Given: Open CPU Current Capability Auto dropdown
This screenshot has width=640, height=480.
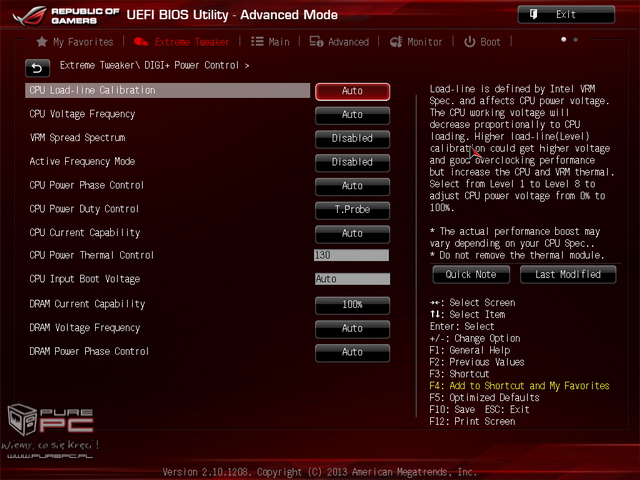Looking at the screenshot, I should click(x=352, y=233).
